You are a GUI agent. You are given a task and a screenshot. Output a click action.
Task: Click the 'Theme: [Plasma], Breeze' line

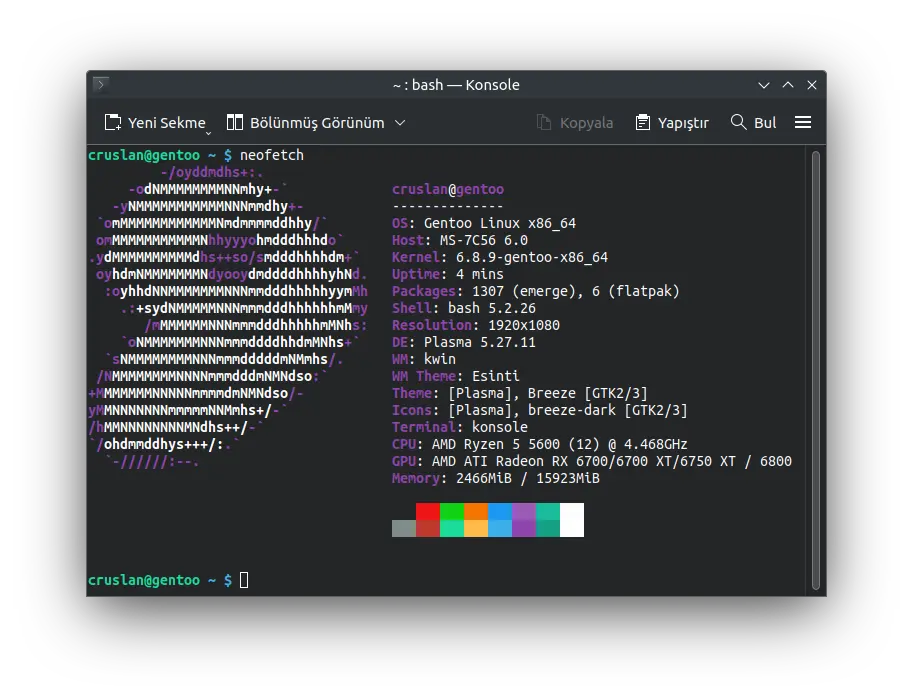tap(520, 393)
